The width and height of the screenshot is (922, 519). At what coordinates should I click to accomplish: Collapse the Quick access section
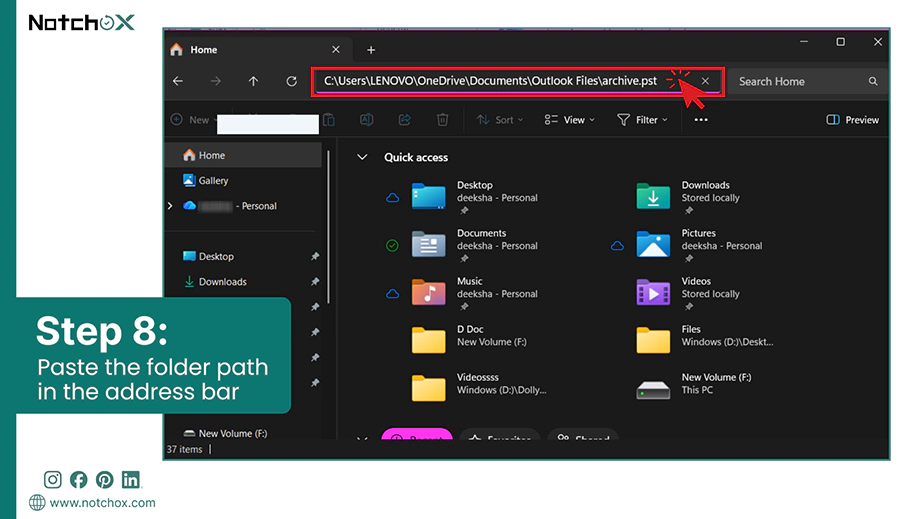coord(362,158)
